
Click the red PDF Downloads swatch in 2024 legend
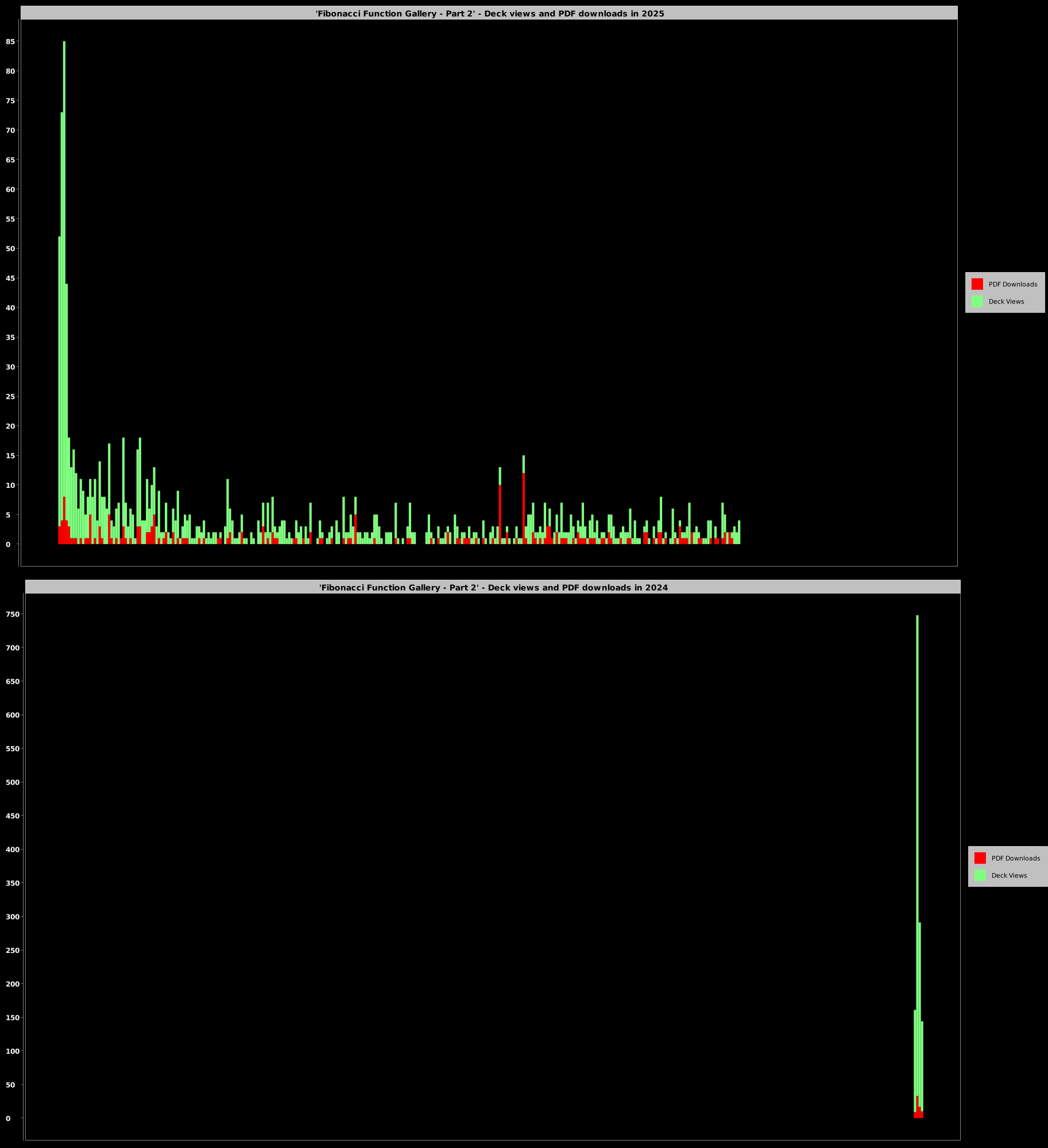(x=980, y=858)
